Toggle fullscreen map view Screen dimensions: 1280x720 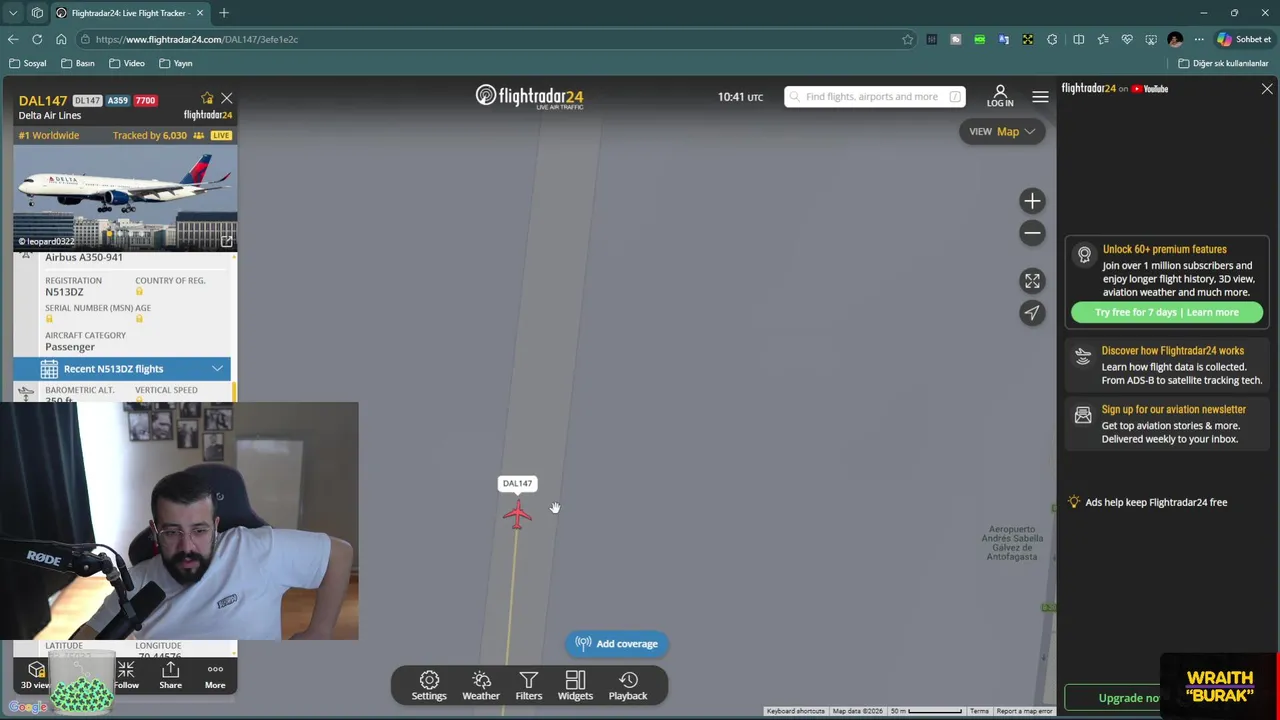1032,281
